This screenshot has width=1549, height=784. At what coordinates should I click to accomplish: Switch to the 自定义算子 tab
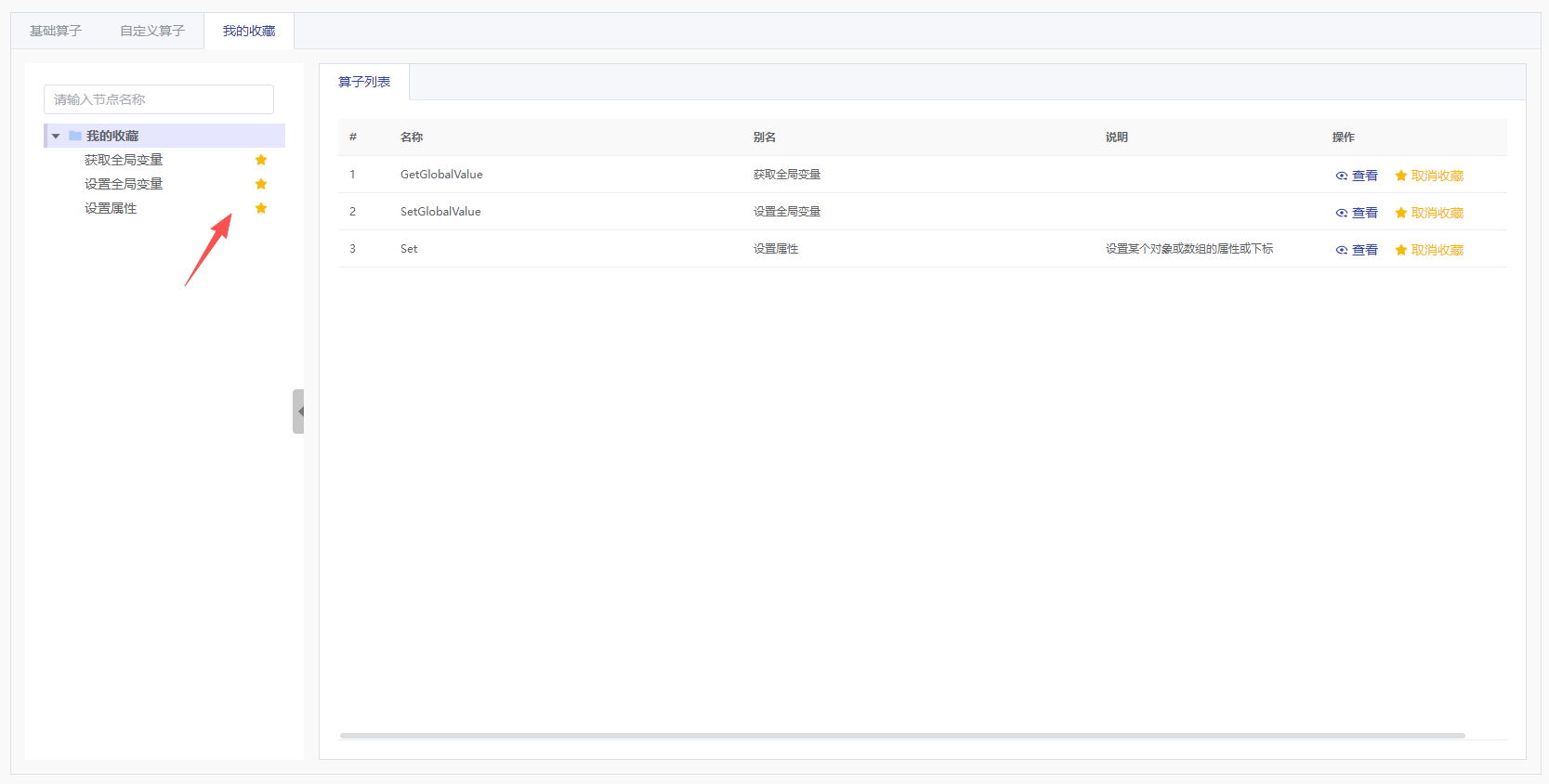[152, 31]
